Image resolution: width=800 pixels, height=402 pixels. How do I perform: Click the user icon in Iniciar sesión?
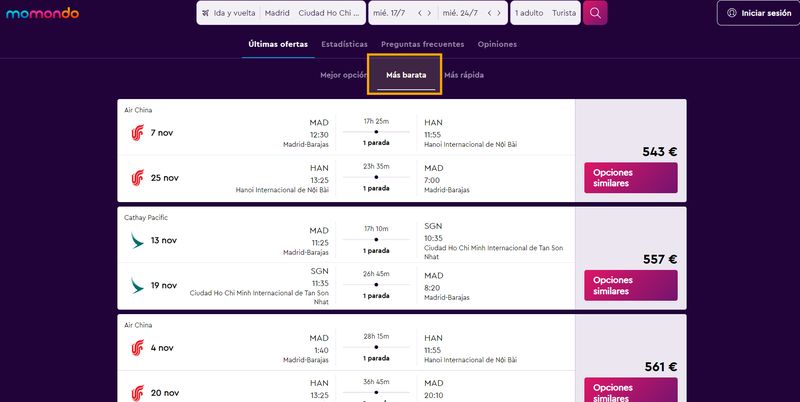732,13
